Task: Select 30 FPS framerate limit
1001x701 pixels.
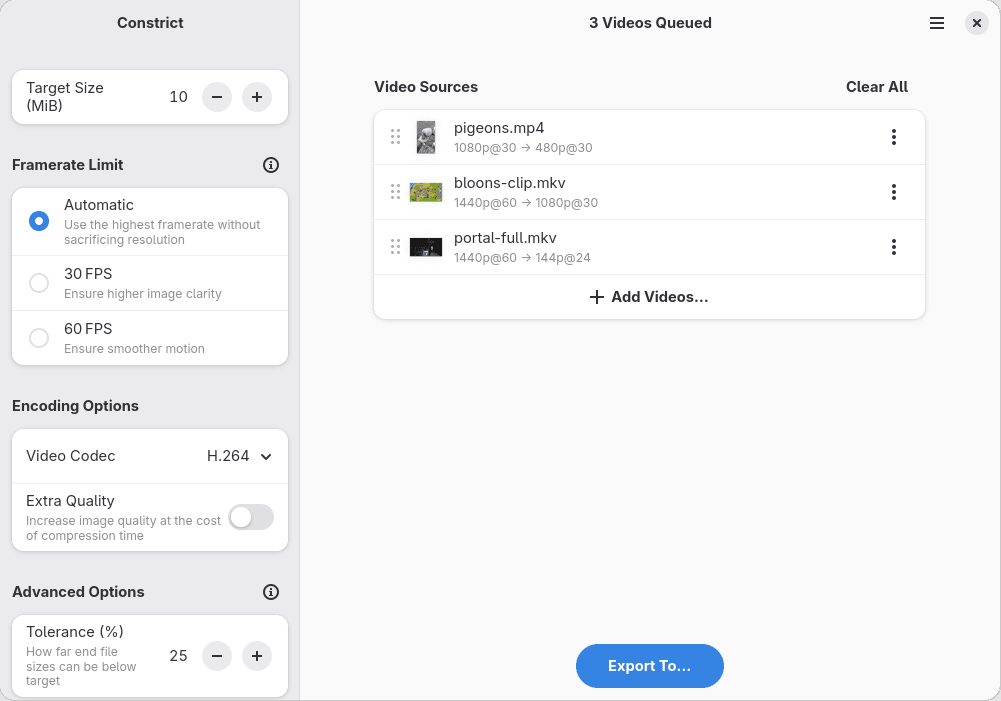Action: (150, 283)
